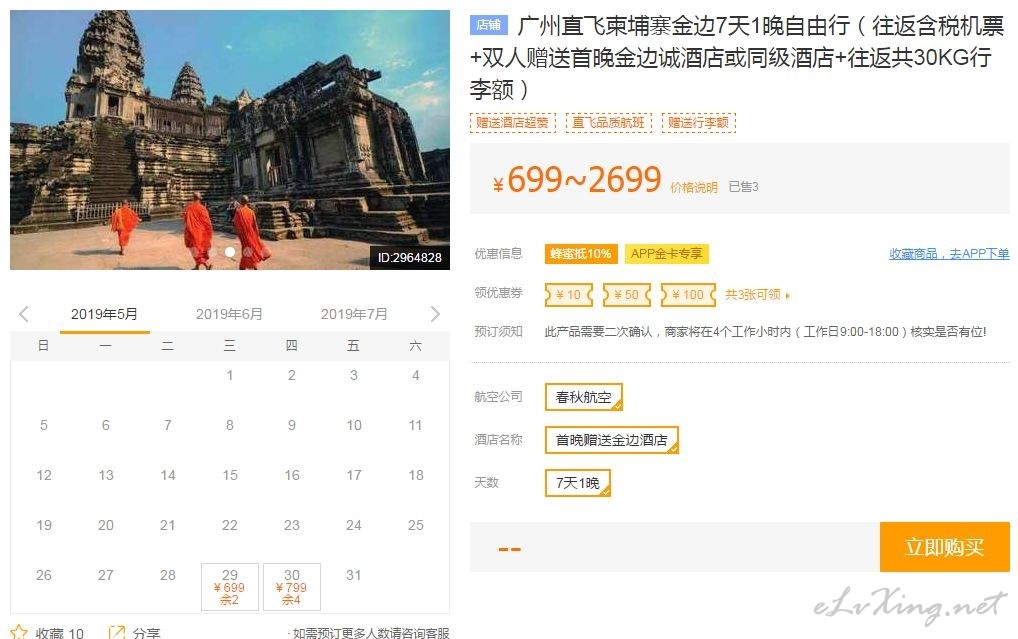Advance calendar with right arrow
Viewport: 1018px width, 639px height.
coord(435,314)
